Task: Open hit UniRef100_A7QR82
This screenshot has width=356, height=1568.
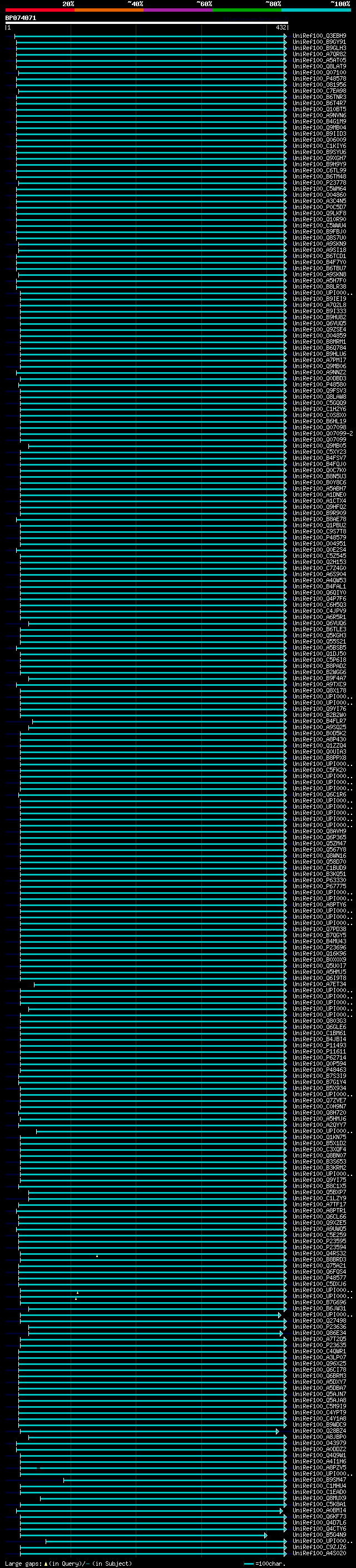Action: point(319,54)
